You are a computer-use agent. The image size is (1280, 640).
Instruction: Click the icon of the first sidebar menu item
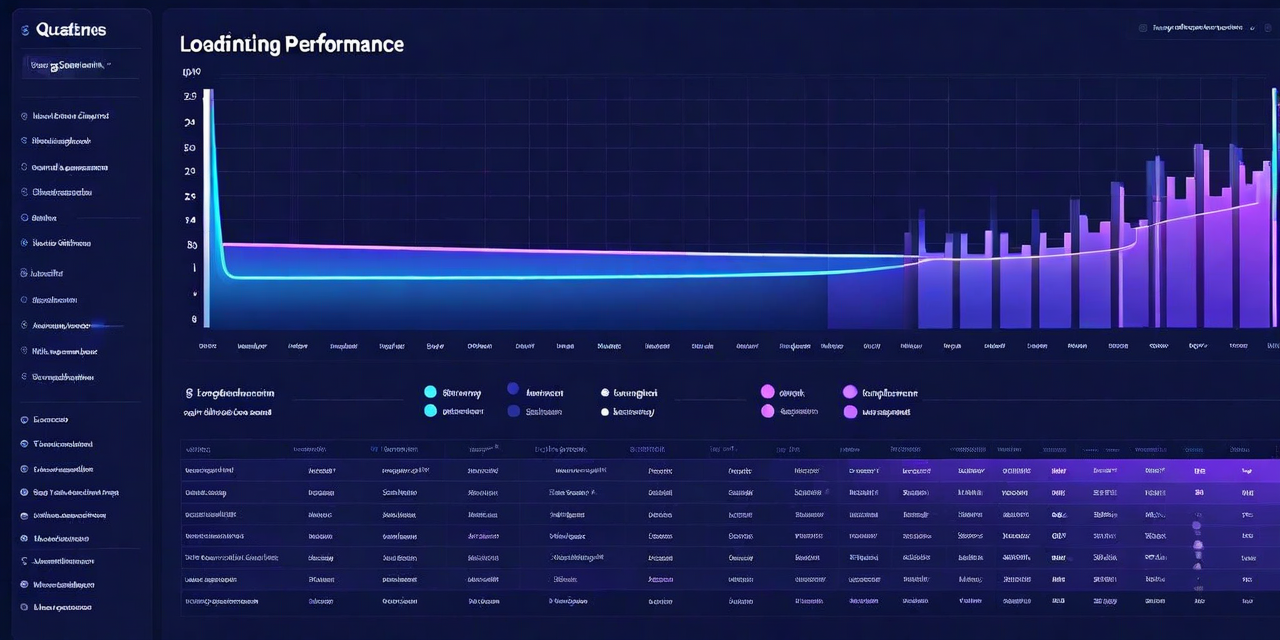click(24, 116)
